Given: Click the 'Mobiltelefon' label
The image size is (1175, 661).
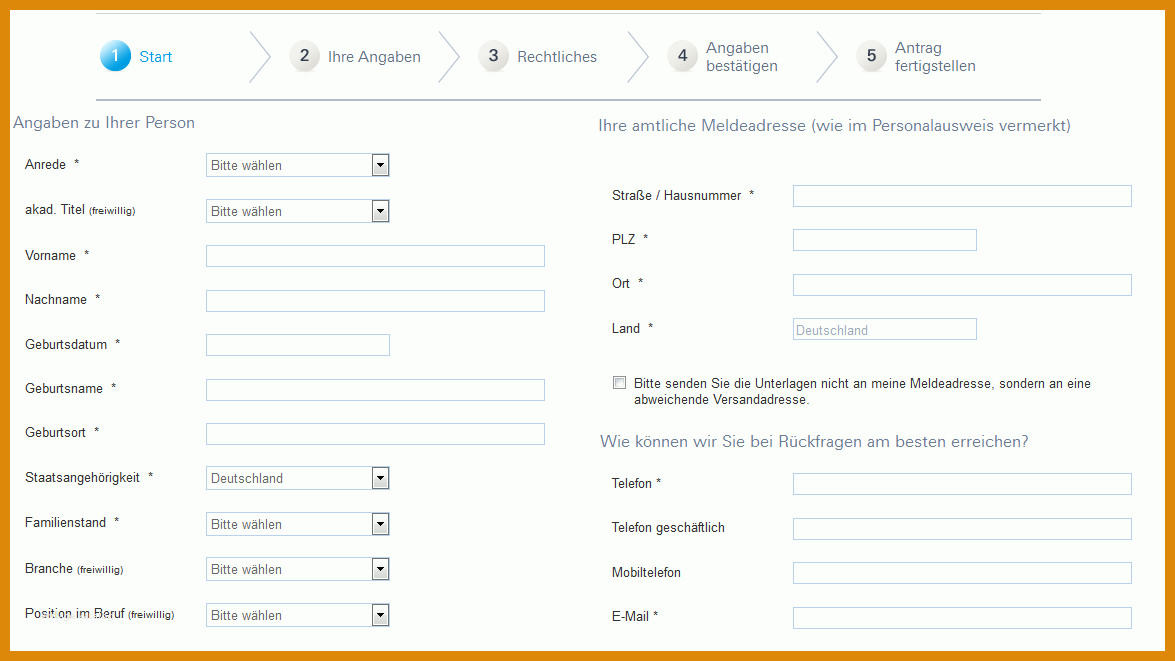Looking at the screenshot, I should [x=646, y=573].
